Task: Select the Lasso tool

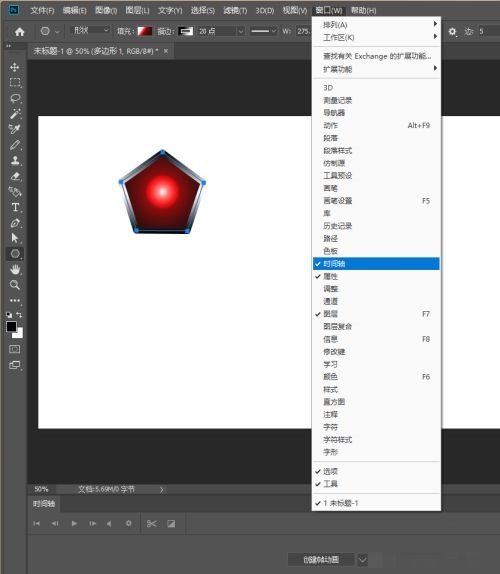Action: 15,98
